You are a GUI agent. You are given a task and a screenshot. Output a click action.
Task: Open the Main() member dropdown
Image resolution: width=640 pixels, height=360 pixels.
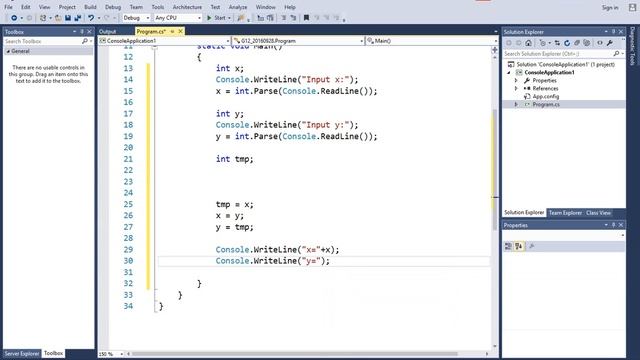(x=496, y=41)
